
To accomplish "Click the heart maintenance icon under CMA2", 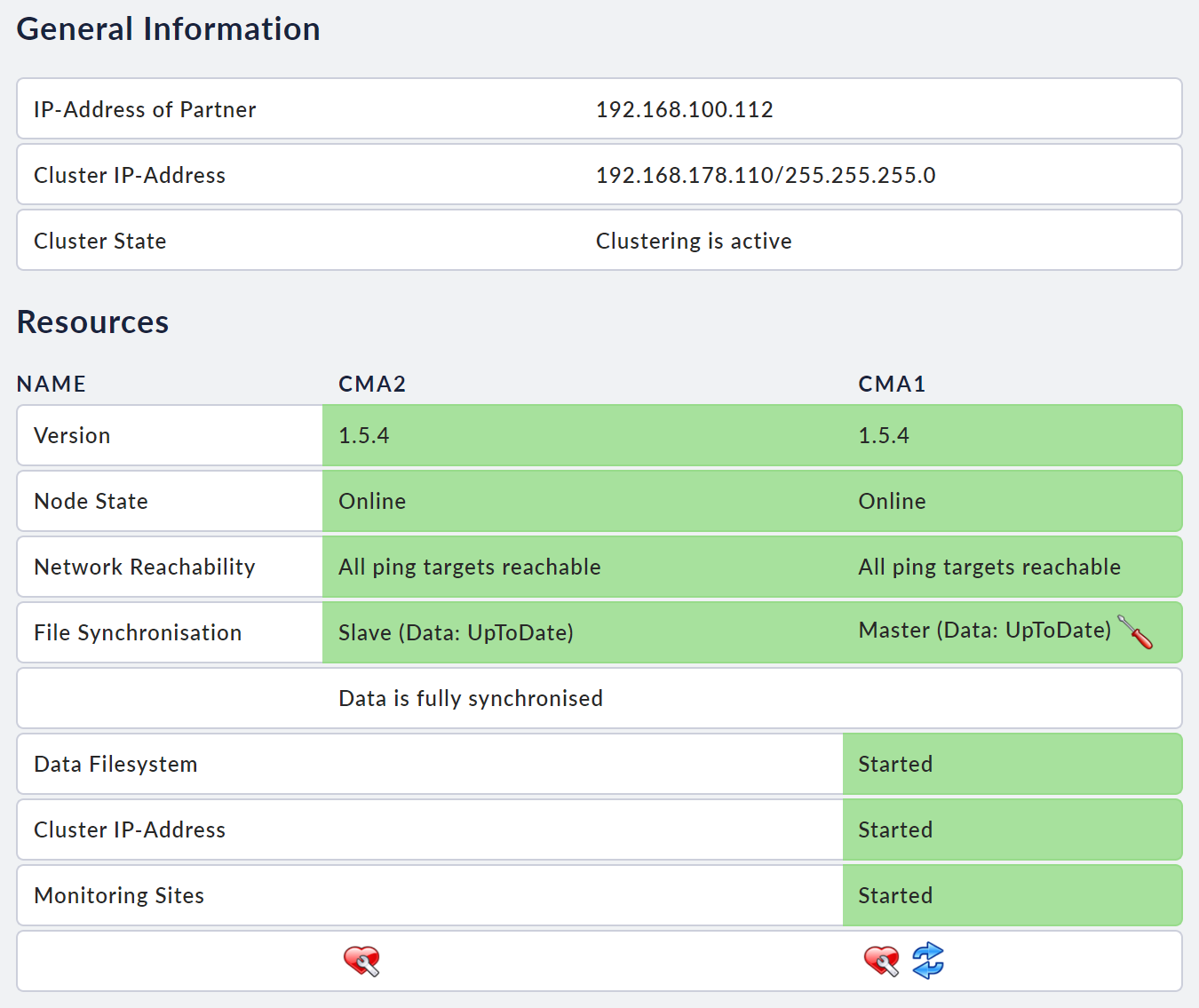I will pyautogui.click(x=361, y=961).
